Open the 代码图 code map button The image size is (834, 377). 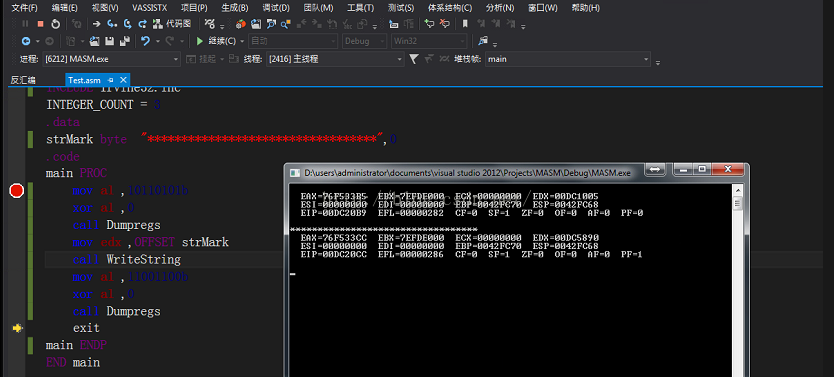point(172,23)
